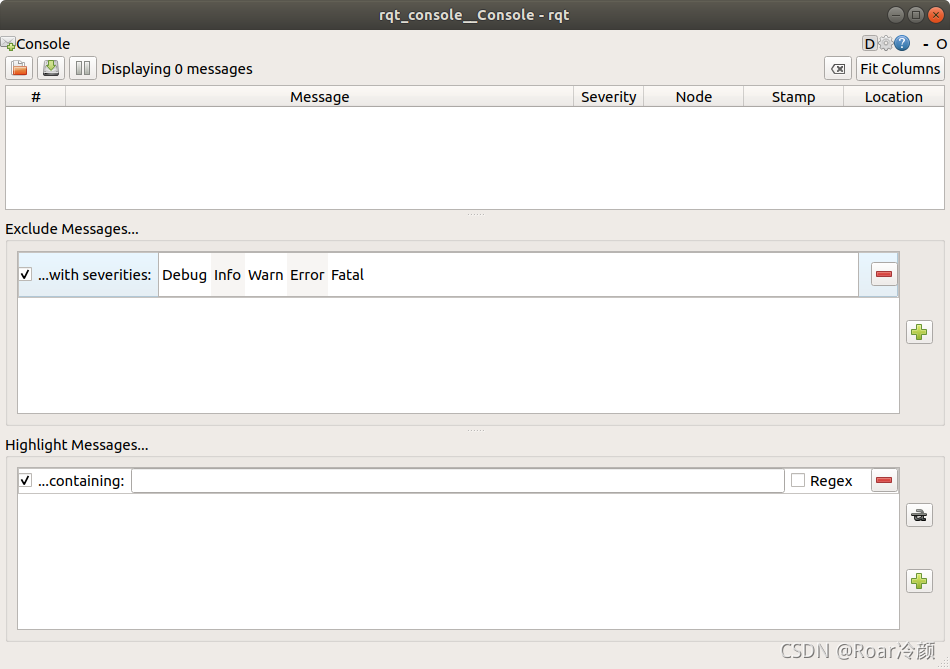The width and height of the screenshot is (950, 669).
Task: Load messages from file using folder icon
Action: [19, 68]
